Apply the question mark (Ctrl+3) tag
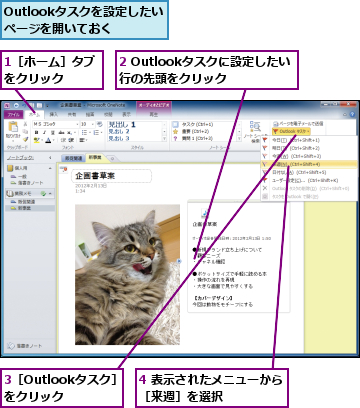Viewport: 360px width, 408px height. pos(193,138)
